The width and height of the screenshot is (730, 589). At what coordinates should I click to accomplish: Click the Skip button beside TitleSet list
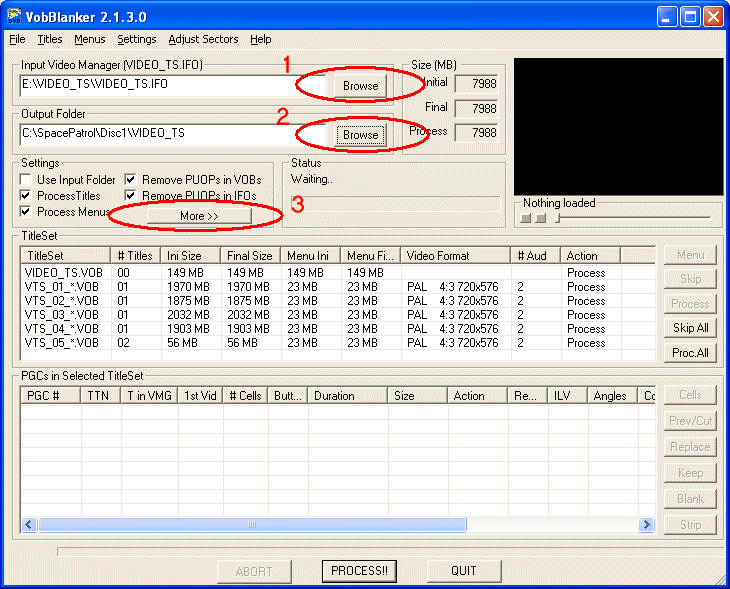point(690,279)
